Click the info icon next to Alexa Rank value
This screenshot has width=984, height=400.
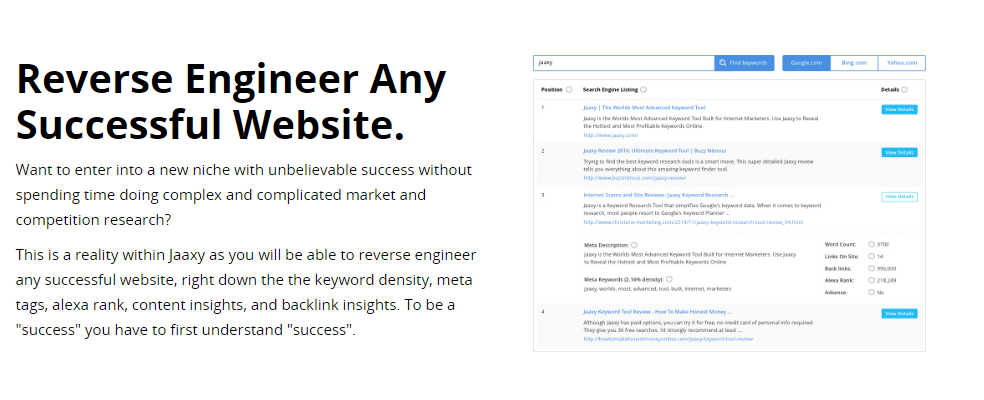coord(872,280)
